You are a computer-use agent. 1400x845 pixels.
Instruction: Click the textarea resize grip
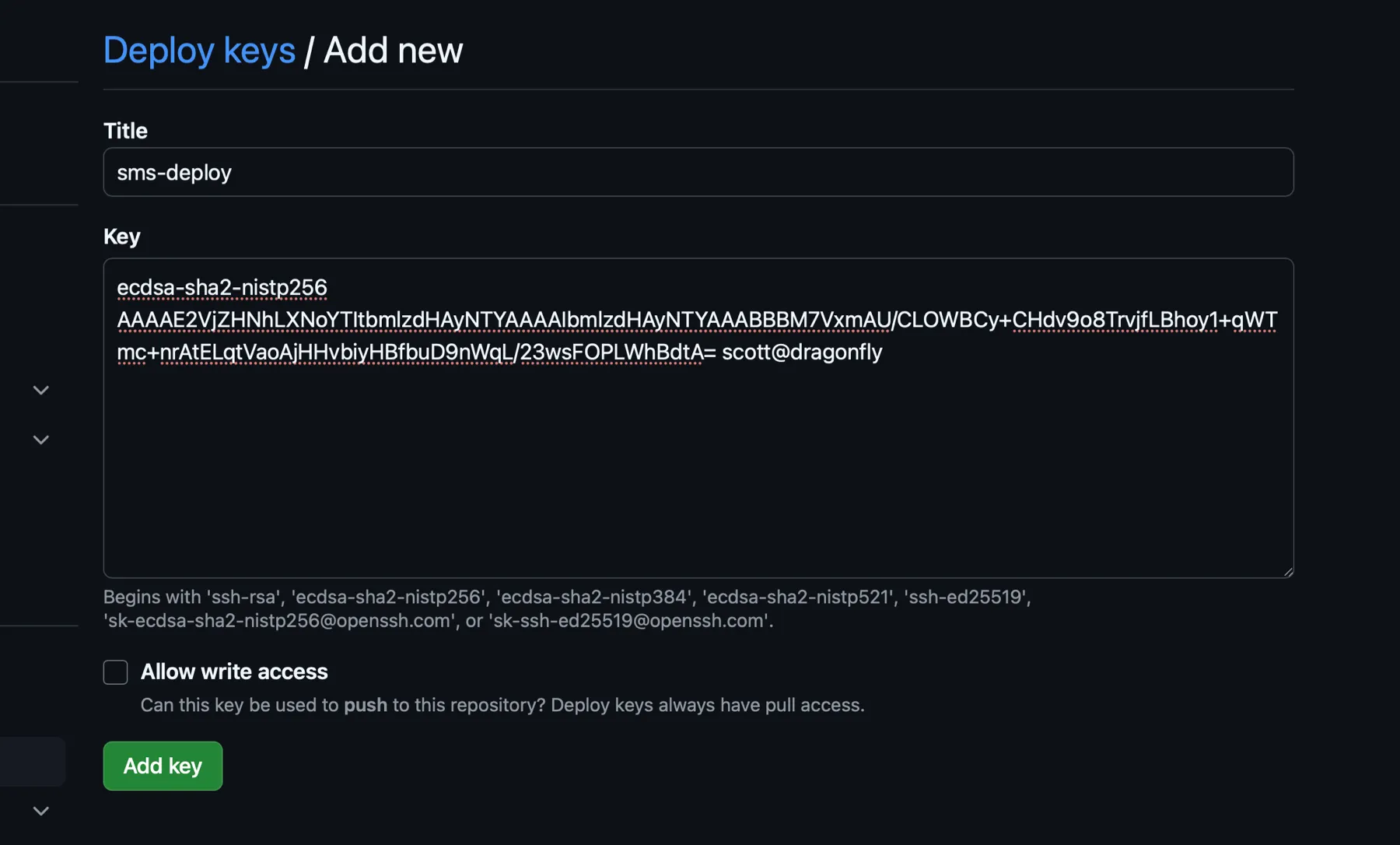1287,572
